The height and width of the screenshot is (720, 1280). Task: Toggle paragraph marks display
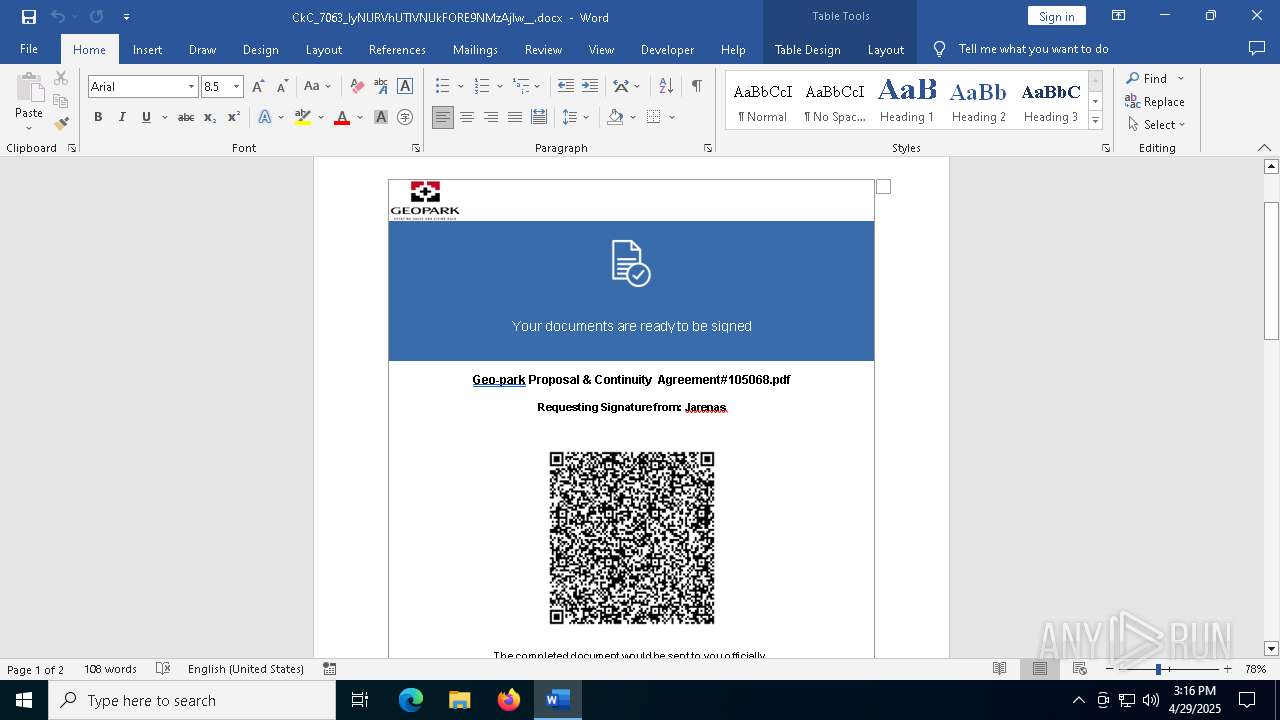click(696, 87)
